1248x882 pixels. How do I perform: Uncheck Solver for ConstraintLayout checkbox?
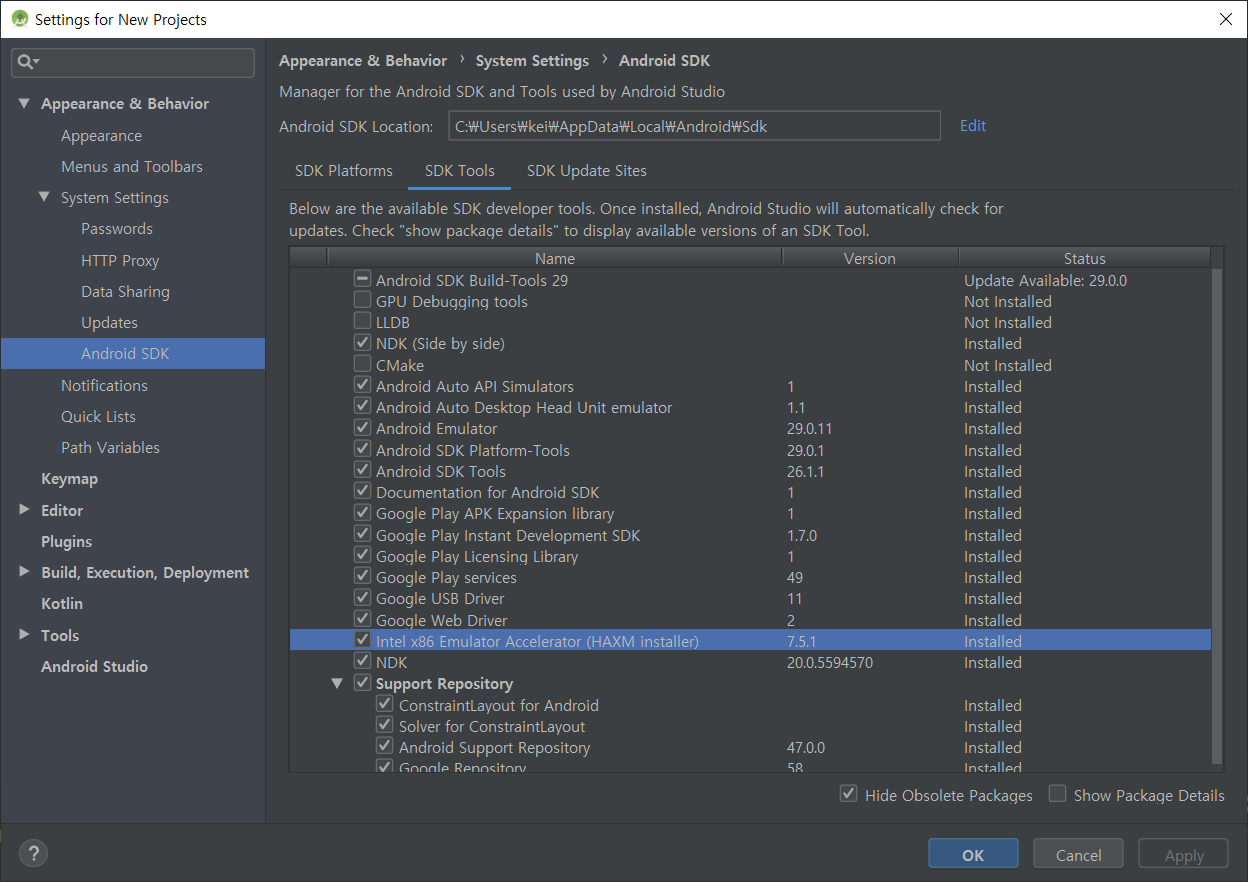(385, 726)
